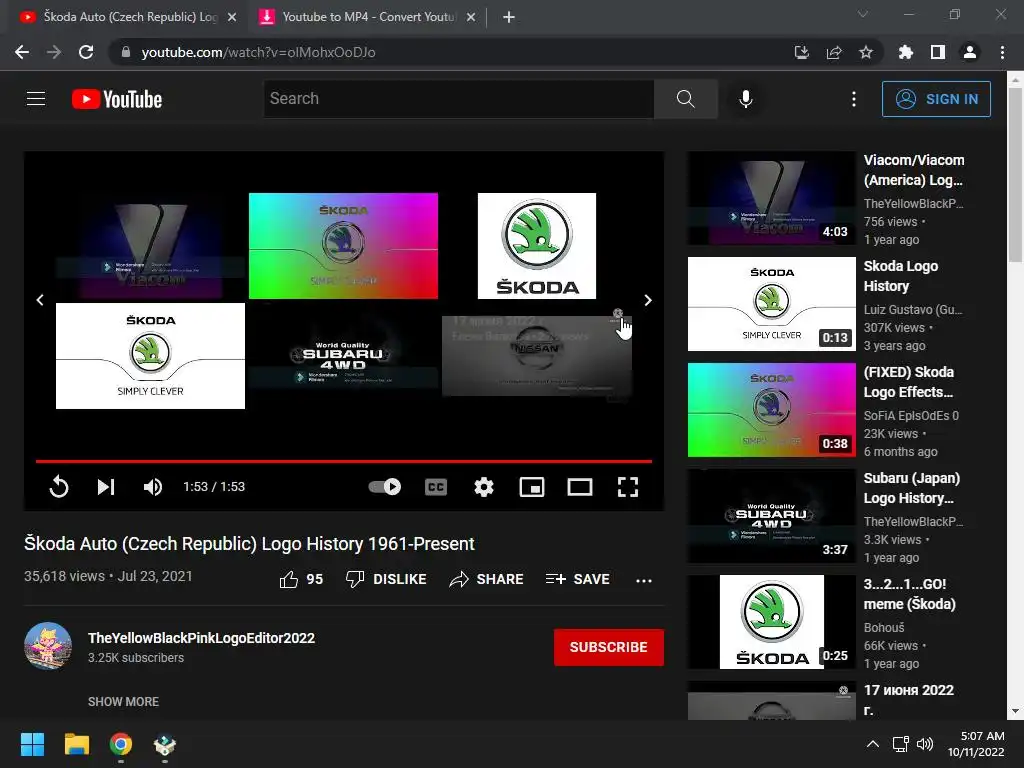The width and height of the screenshot is (1024, 768).
Task: Close the Youtube to MP4 tab
Action: tap(471, 17)
